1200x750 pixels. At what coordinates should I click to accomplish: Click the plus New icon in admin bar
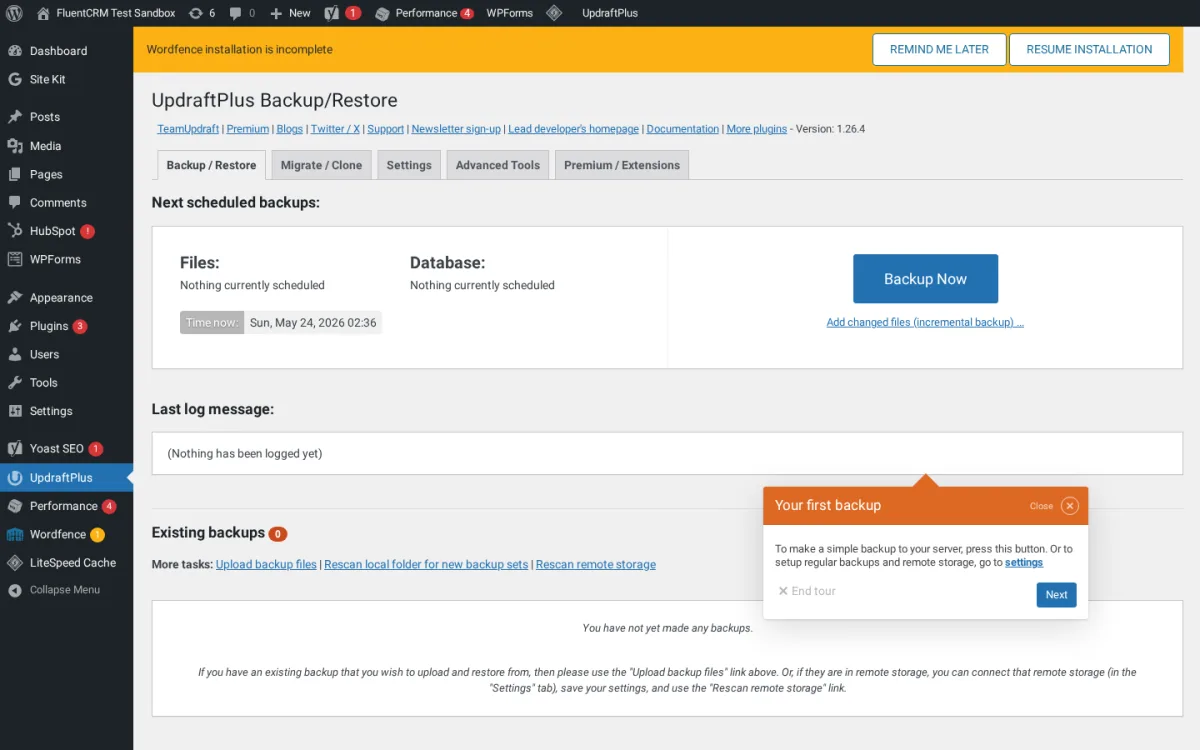(x=276, y=13)
